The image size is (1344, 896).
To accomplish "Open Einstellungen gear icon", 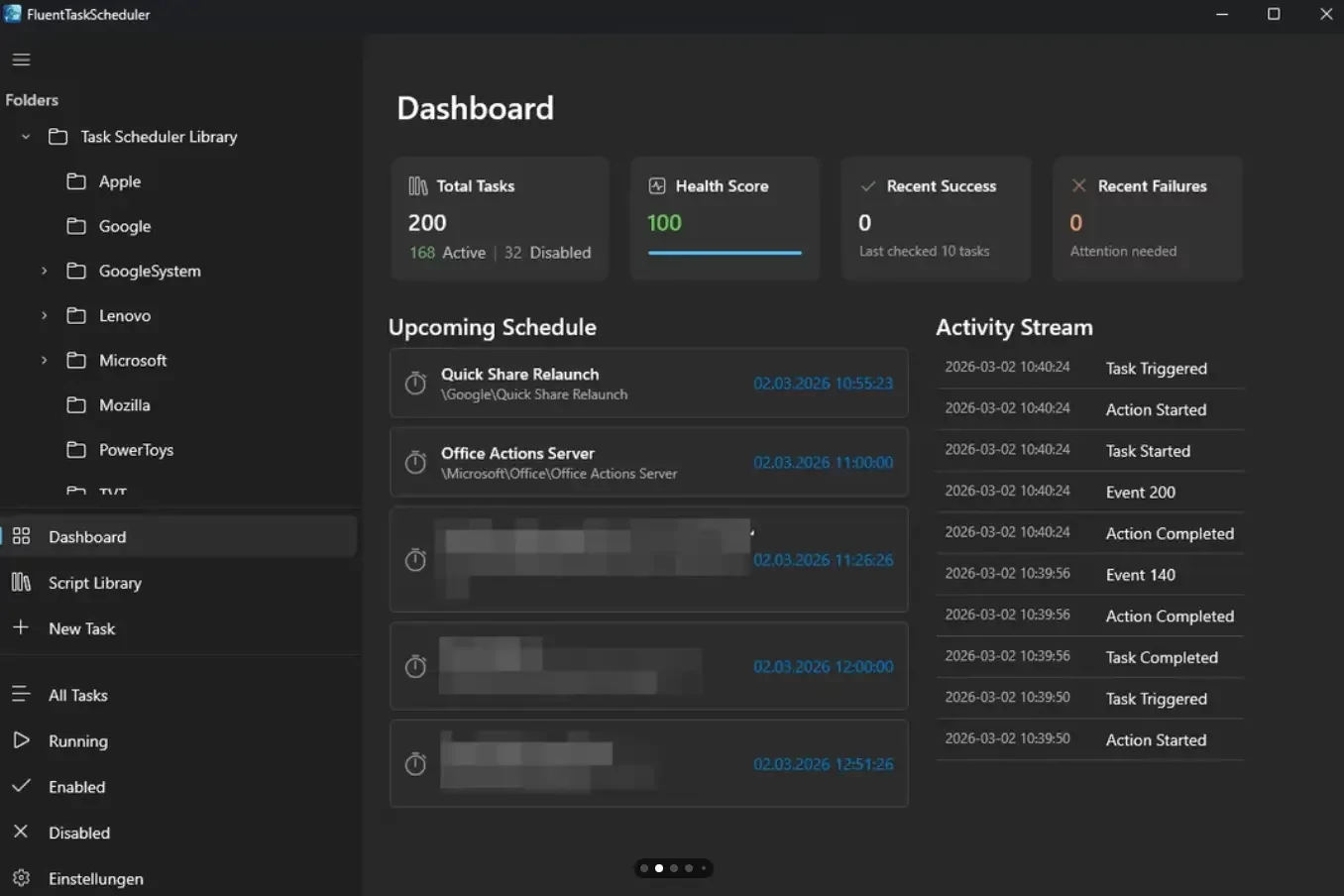I will click(21, 878).
